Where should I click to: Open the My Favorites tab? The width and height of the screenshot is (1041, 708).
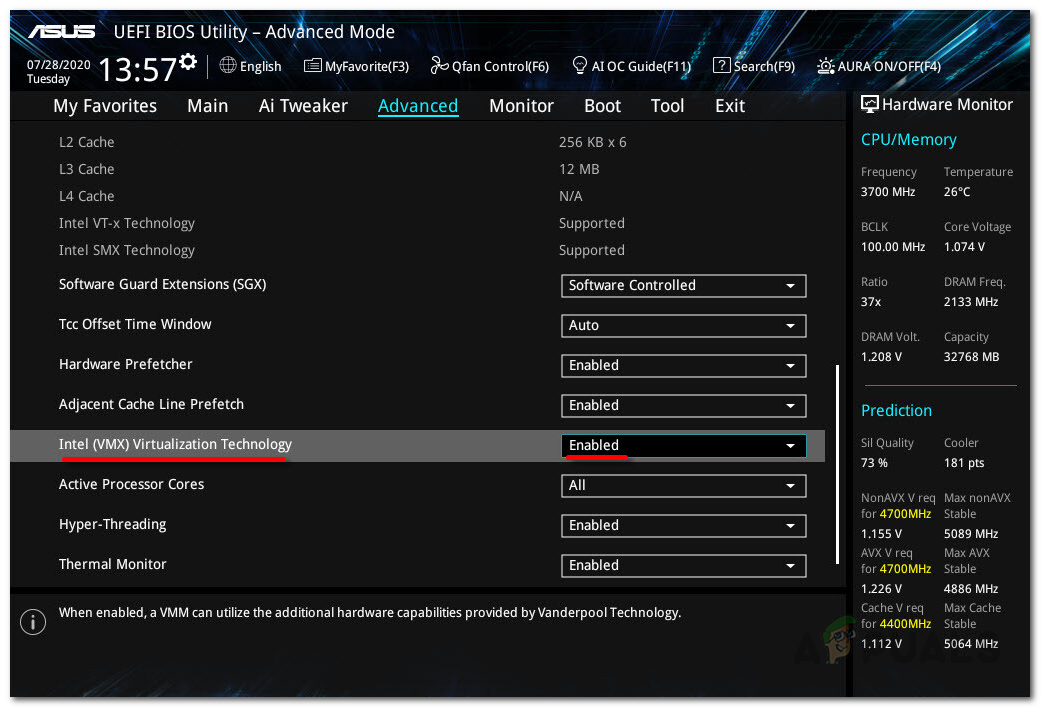coord(105,106)
